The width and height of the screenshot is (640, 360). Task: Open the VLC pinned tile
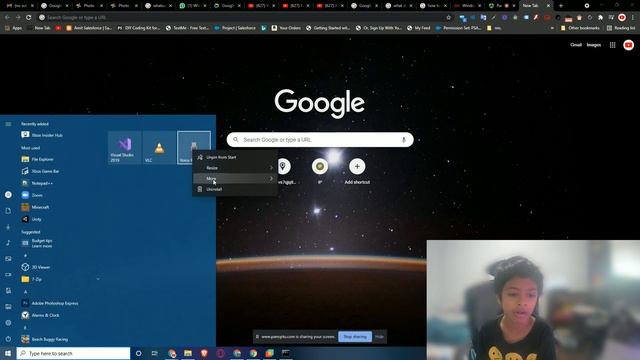pyautogui.click(x=159, y=147)
